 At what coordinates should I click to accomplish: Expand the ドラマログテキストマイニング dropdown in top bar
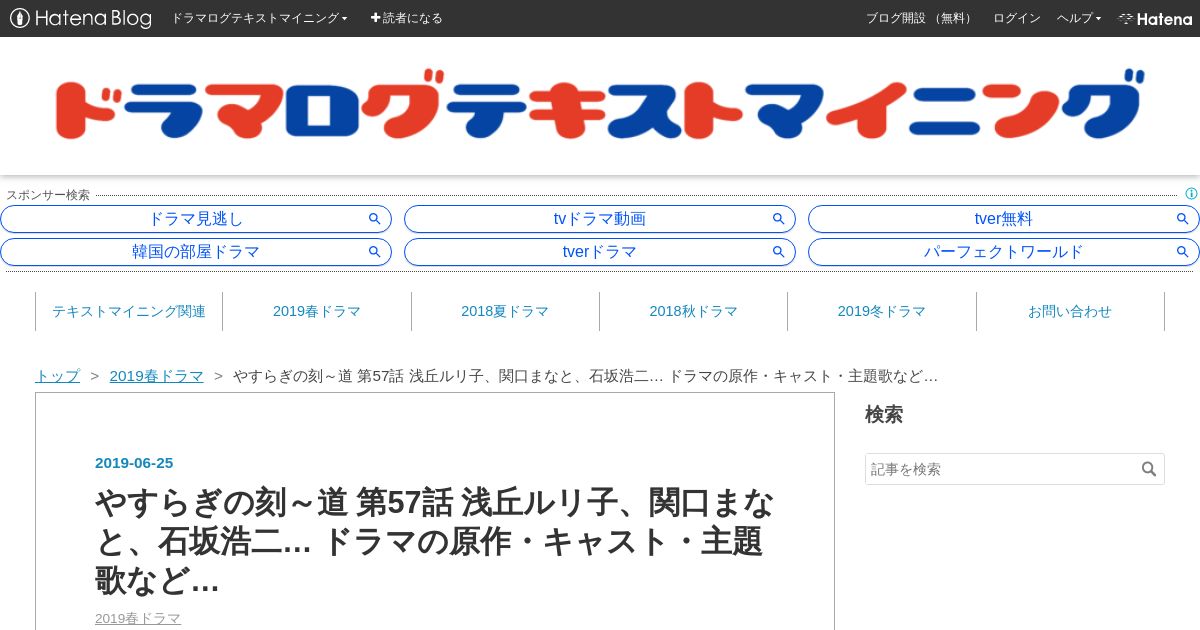(x=259, y=18)
